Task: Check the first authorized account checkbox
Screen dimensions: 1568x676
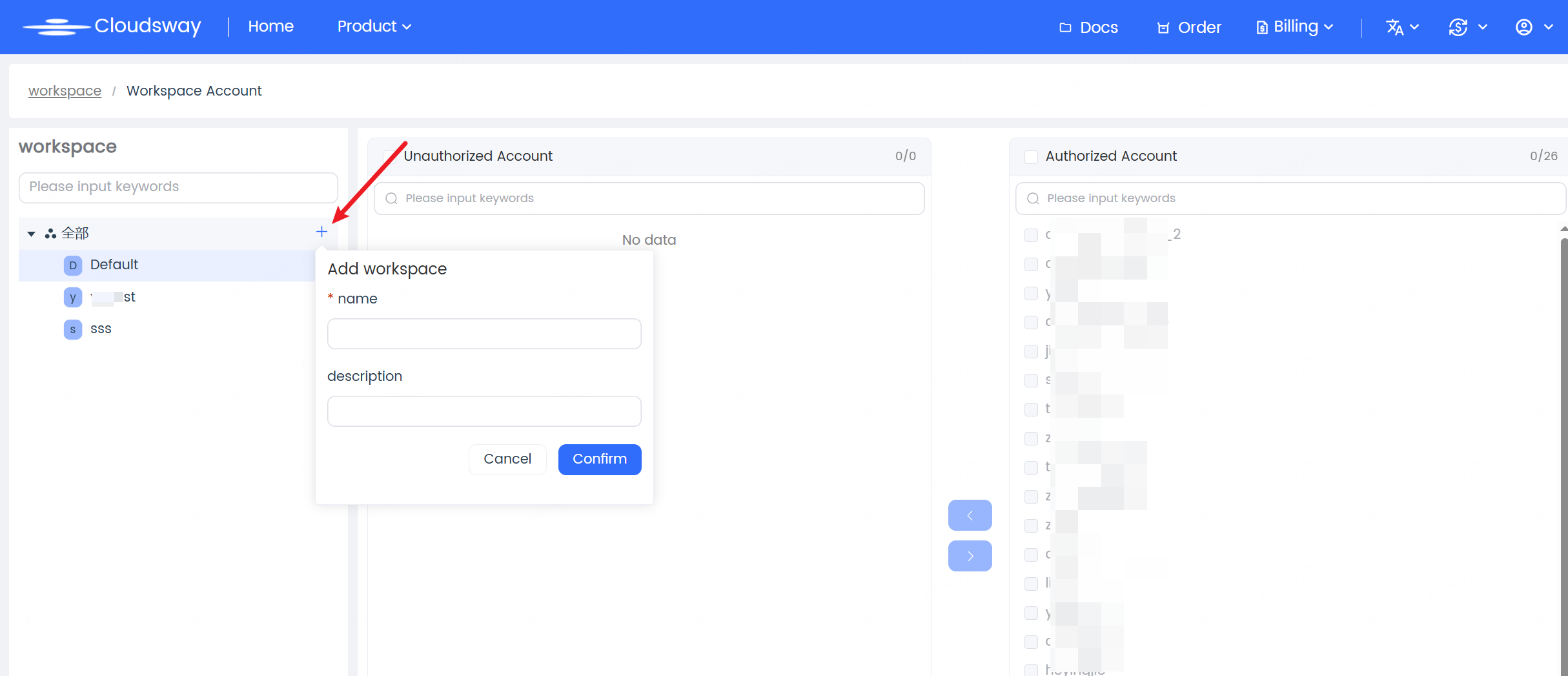Action: (1031, 235)
